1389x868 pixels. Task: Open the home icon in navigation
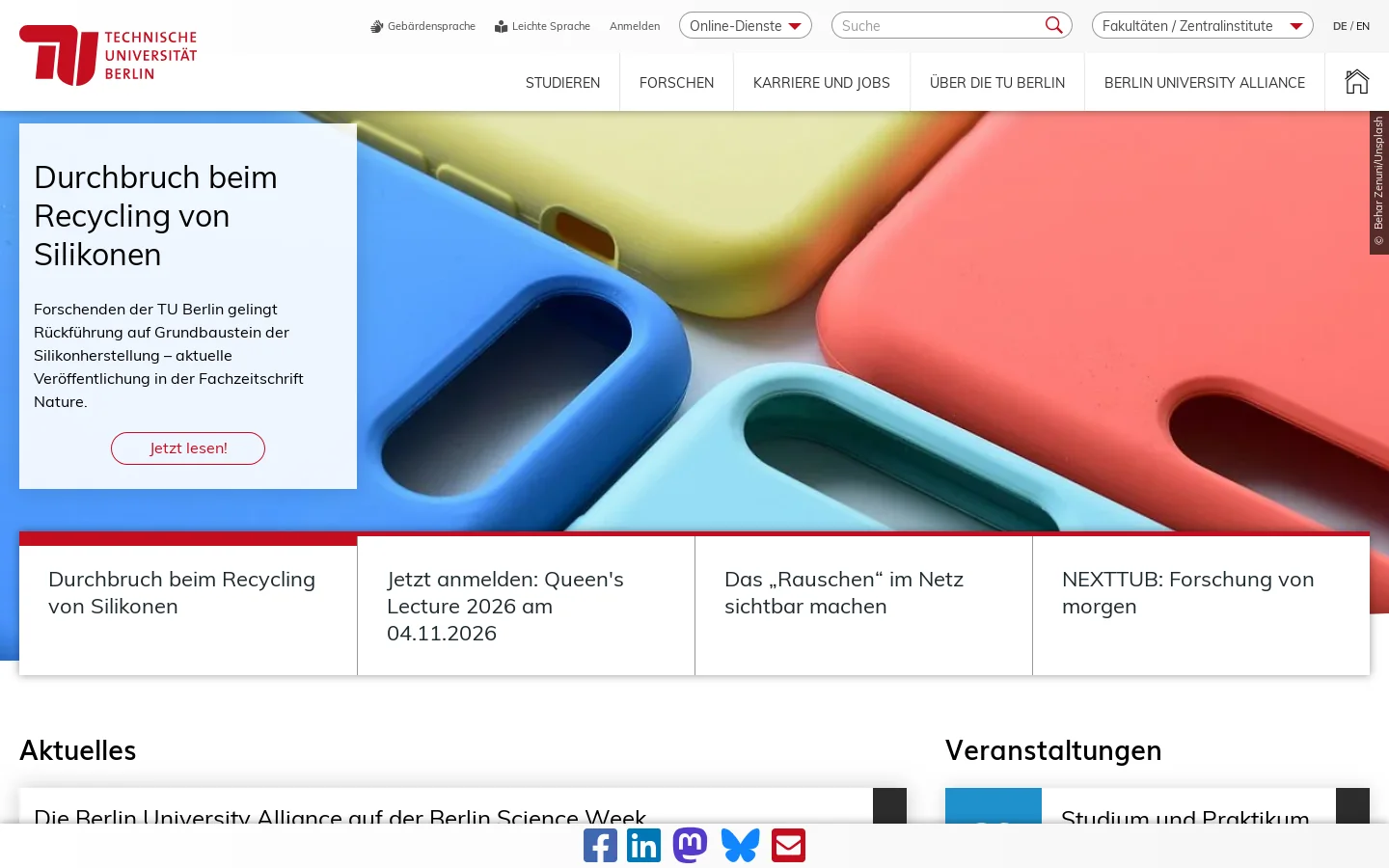point(1357,82)
